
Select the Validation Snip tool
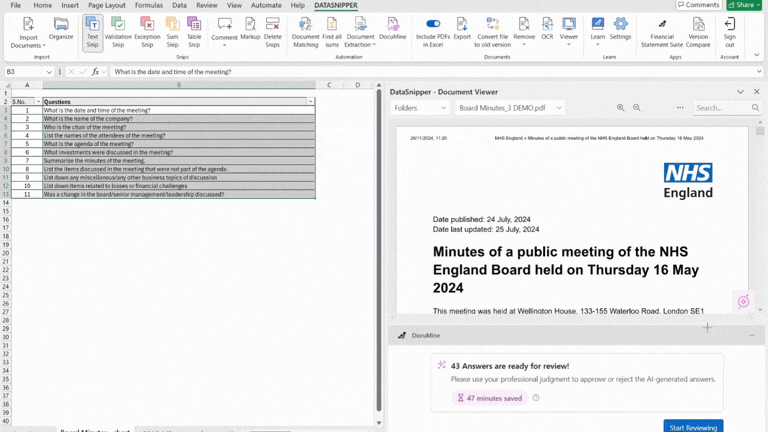(118, 32)
